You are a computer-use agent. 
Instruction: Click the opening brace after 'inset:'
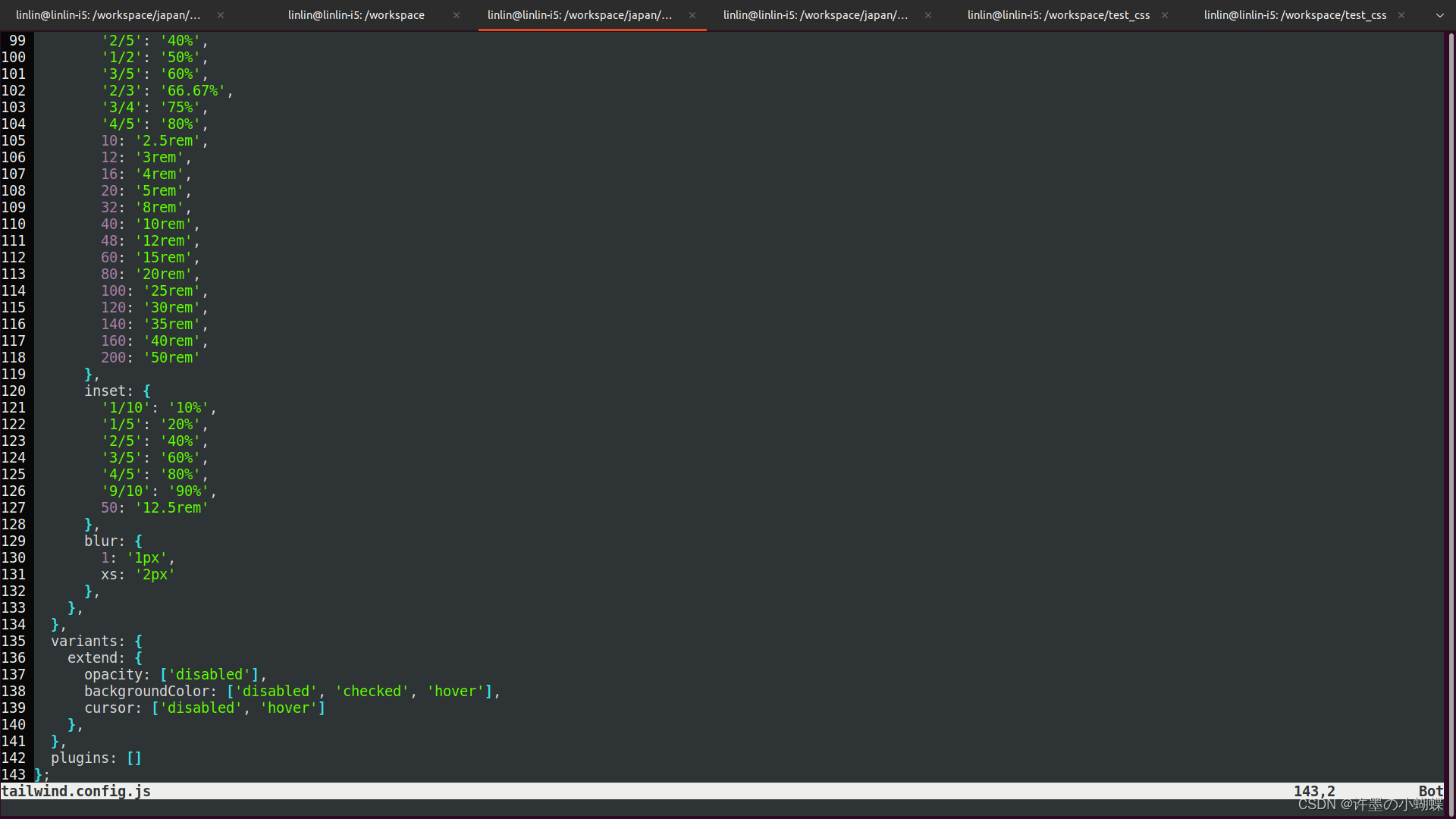pos(147,391)
